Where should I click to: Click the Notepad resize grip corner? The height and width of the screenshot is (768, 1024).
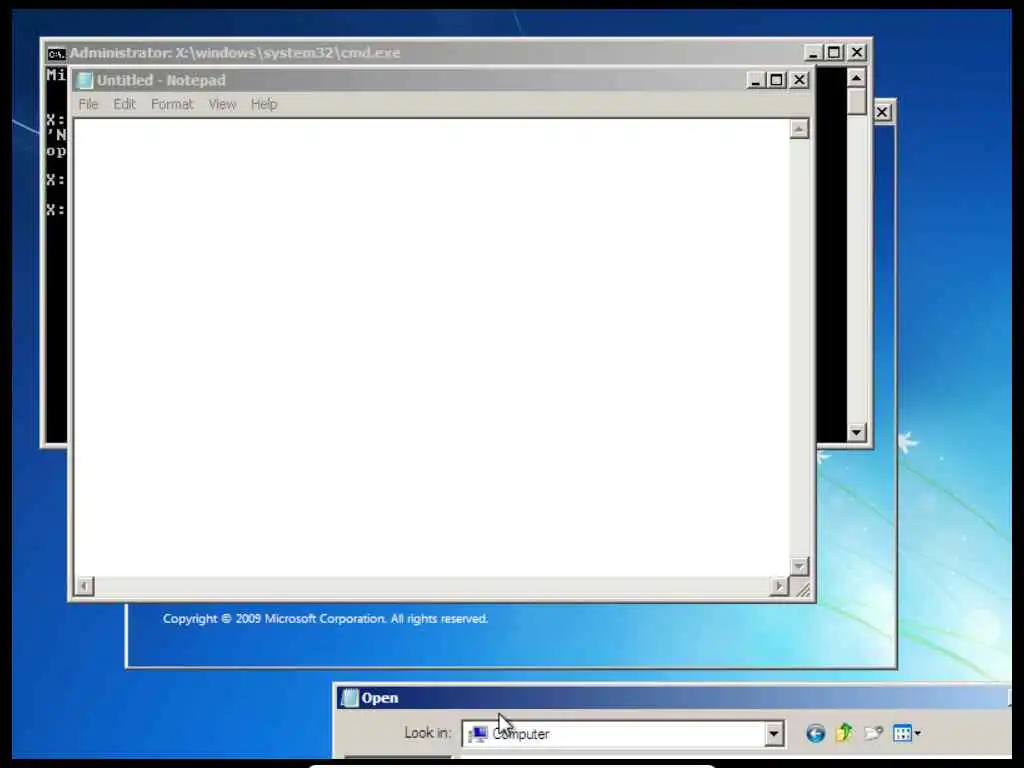point(803,590)
